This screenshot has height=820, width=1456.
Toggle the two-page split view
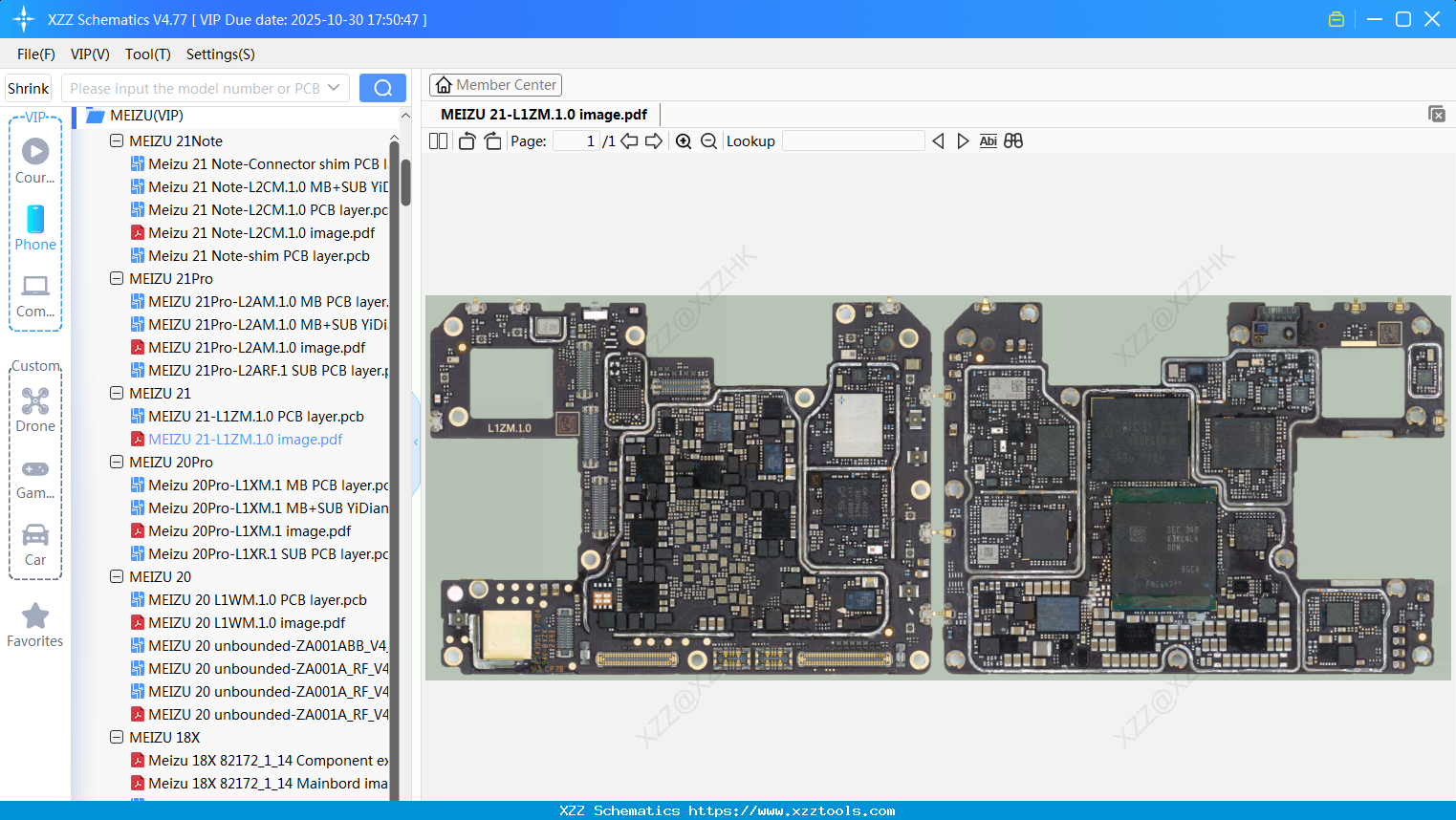[439, 141]
